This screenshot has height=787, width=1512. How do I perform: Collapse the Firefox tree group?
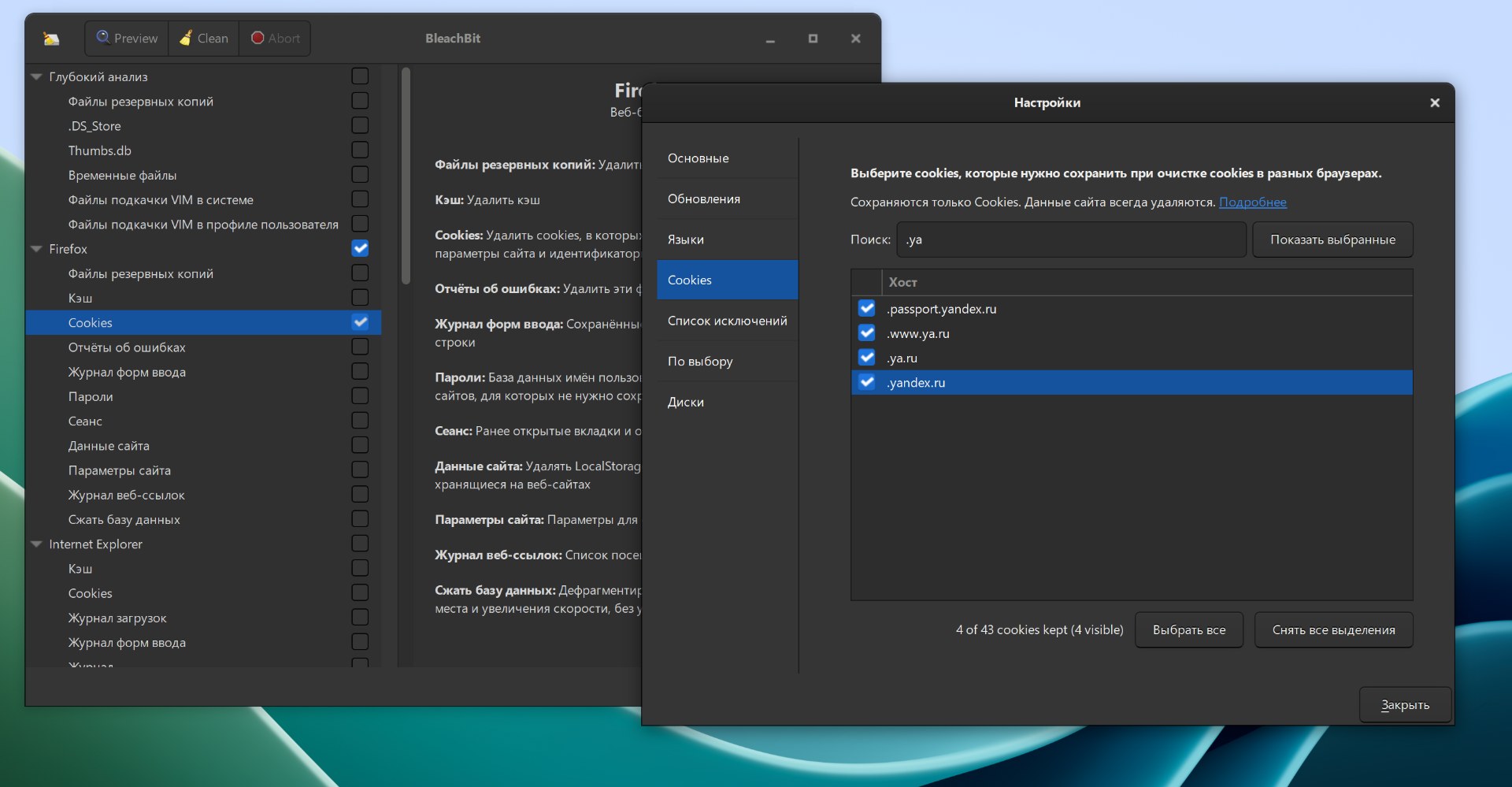coord(36,249)
